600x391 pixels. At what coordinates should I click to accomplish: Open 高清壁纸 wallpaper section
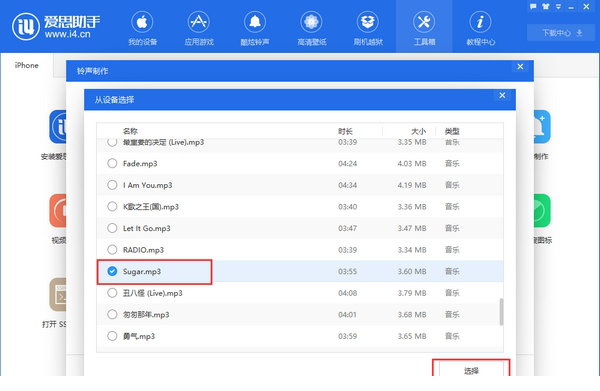click(x=311, y=29)
